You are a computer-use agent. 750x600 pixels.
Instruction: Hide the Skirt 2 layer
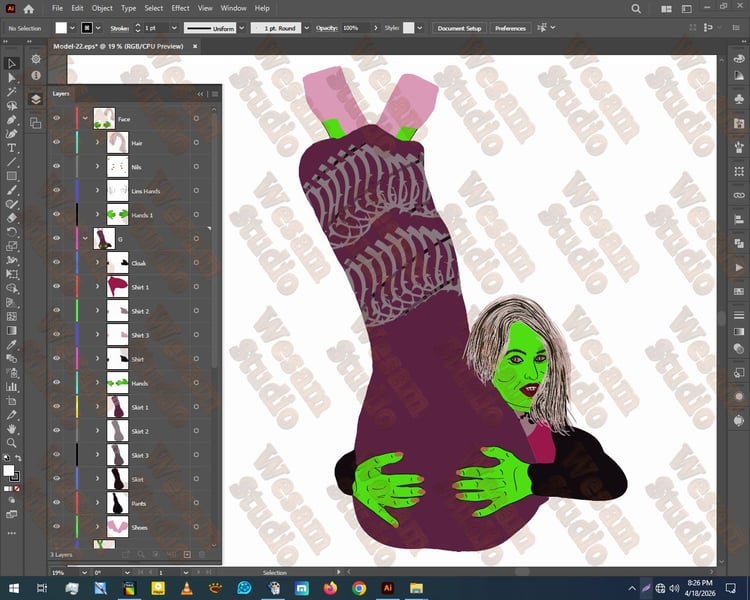coord(56,430)
